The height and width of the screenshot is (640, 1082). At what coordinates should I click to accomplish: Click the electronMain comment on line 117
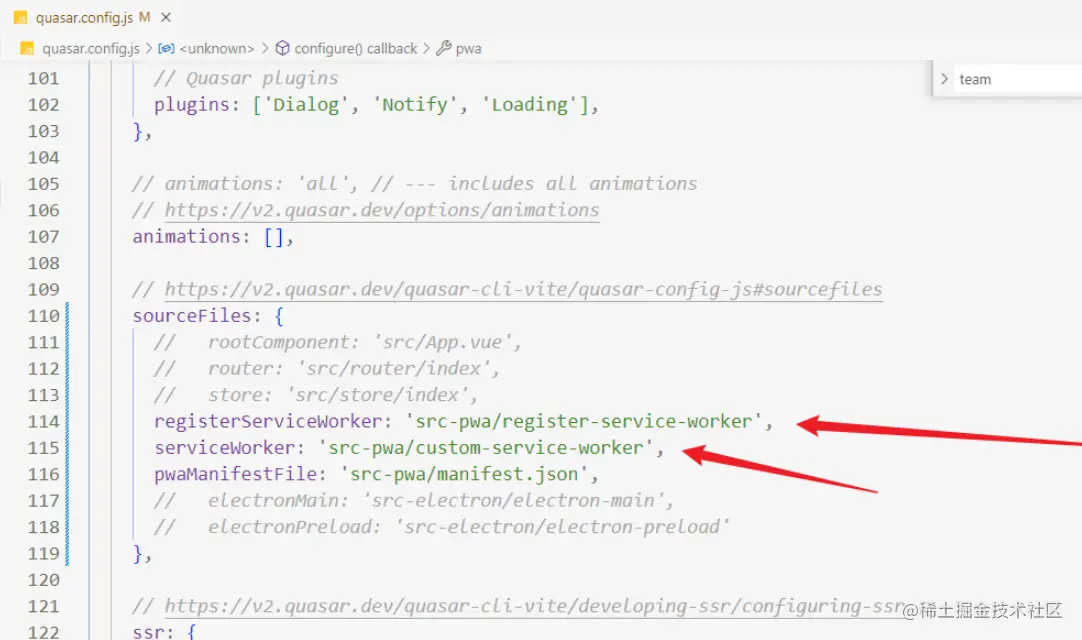[413, 501]
